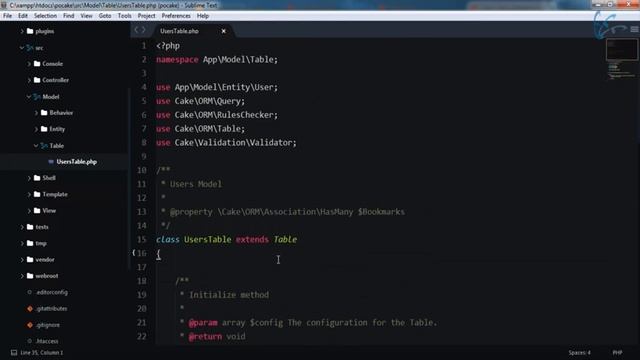This screenshot has height=360, width=640.
Task: Switch to the UsersTable.php tab
Action: [x=180, y=31]
